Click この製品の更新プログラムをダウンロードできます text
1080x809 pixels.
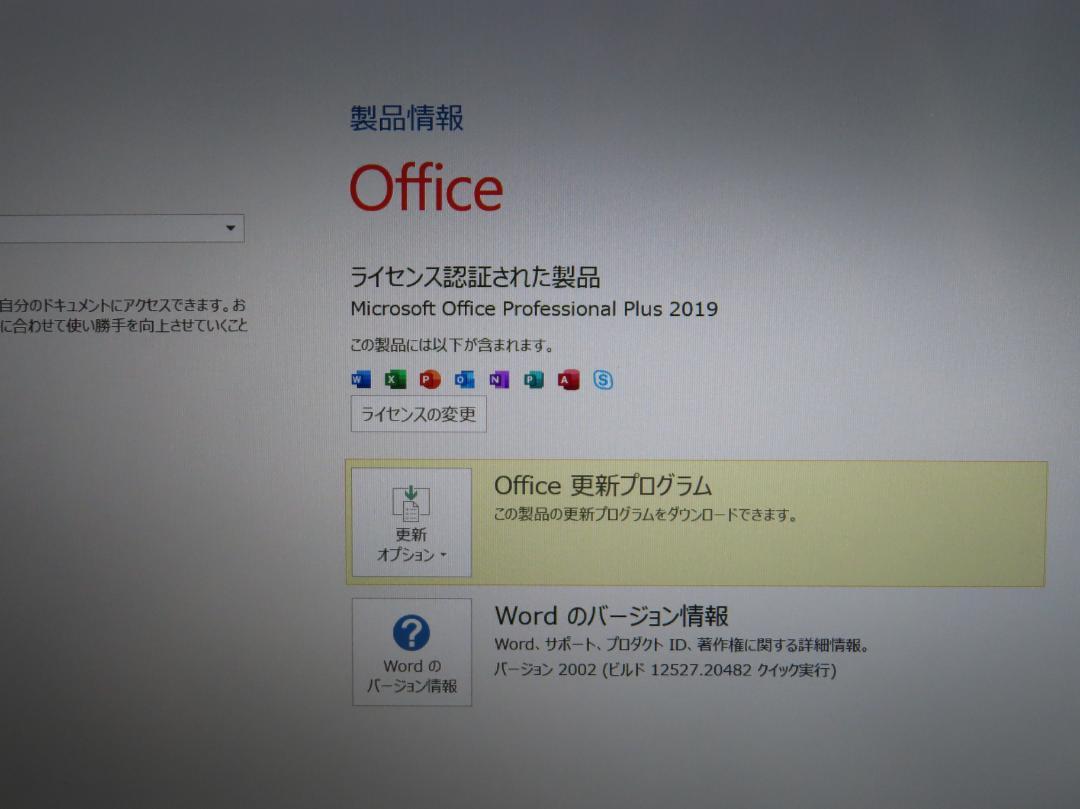646,515
